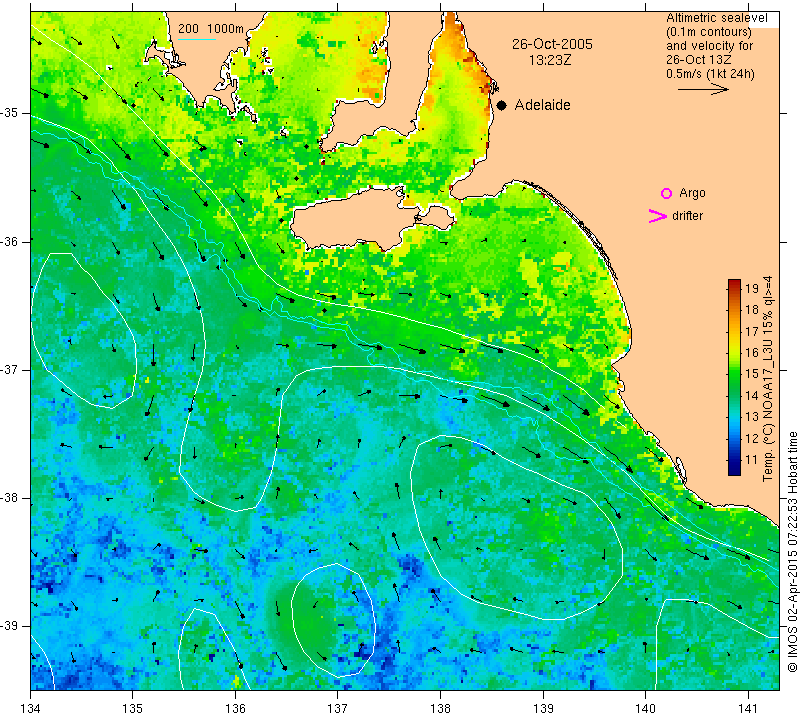This screenshot has width=800, height=720.
Task: Click the longitude 137 axis label
Action: tap(338, 708)
